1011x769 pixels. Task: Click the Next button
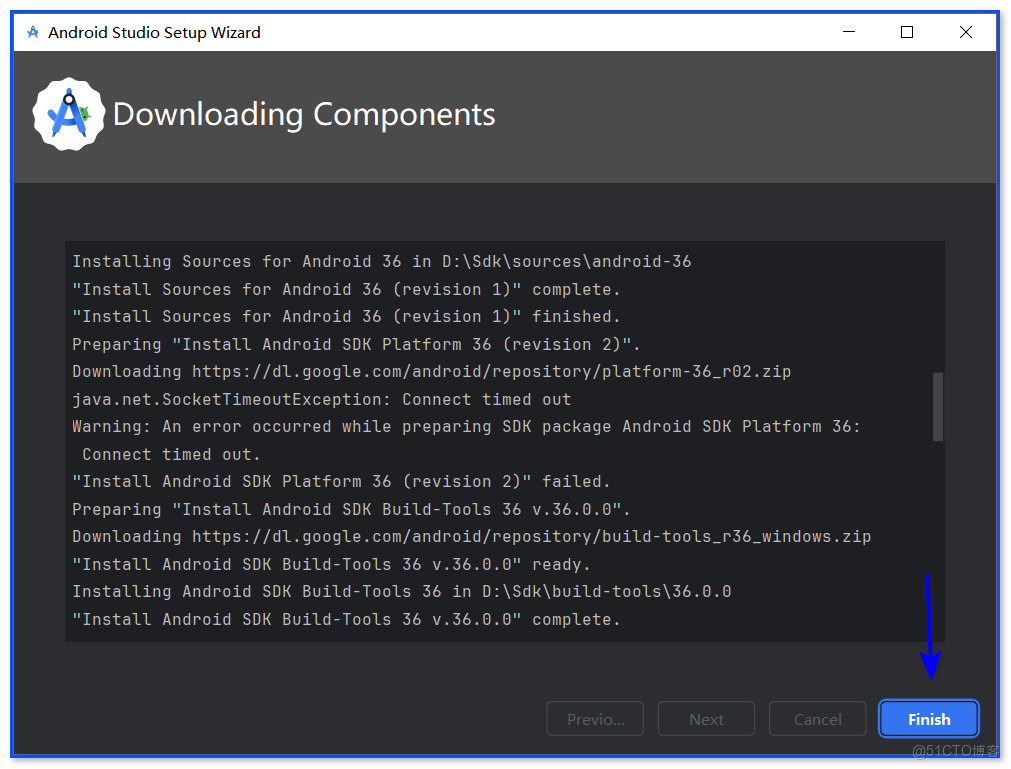click(705, 718)
